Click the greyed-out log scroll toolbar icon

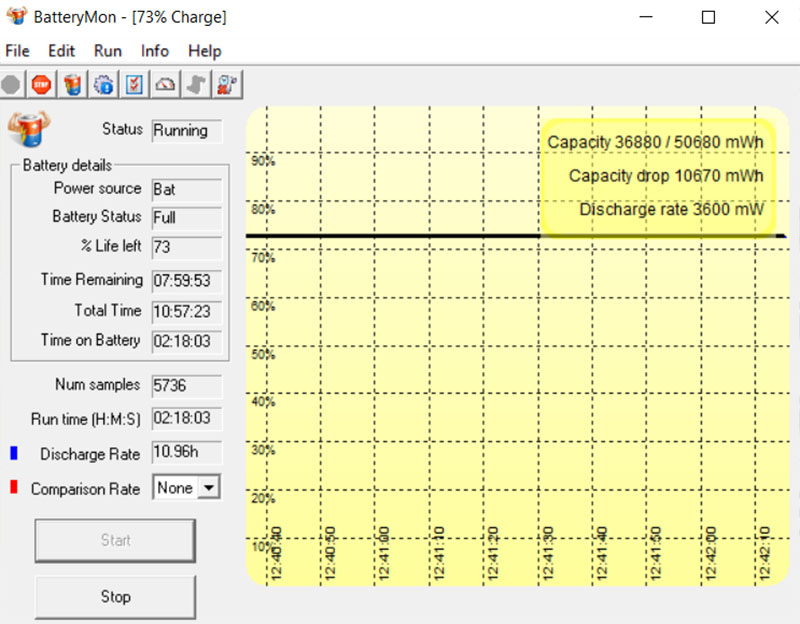[x=196, y=84]
